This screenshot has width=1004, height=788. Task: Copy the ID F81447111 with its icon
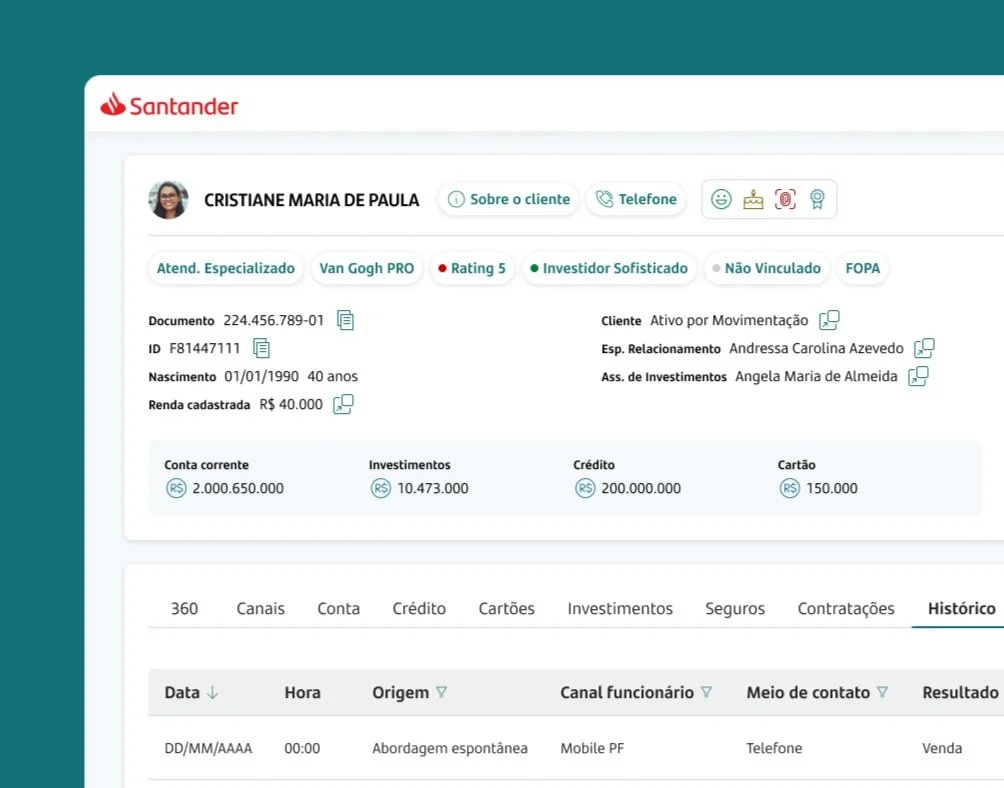pos(261,348)
